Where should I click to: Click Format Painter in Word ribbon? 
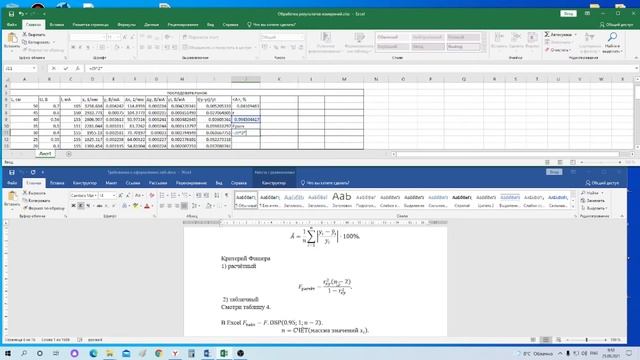click(44, 208)
